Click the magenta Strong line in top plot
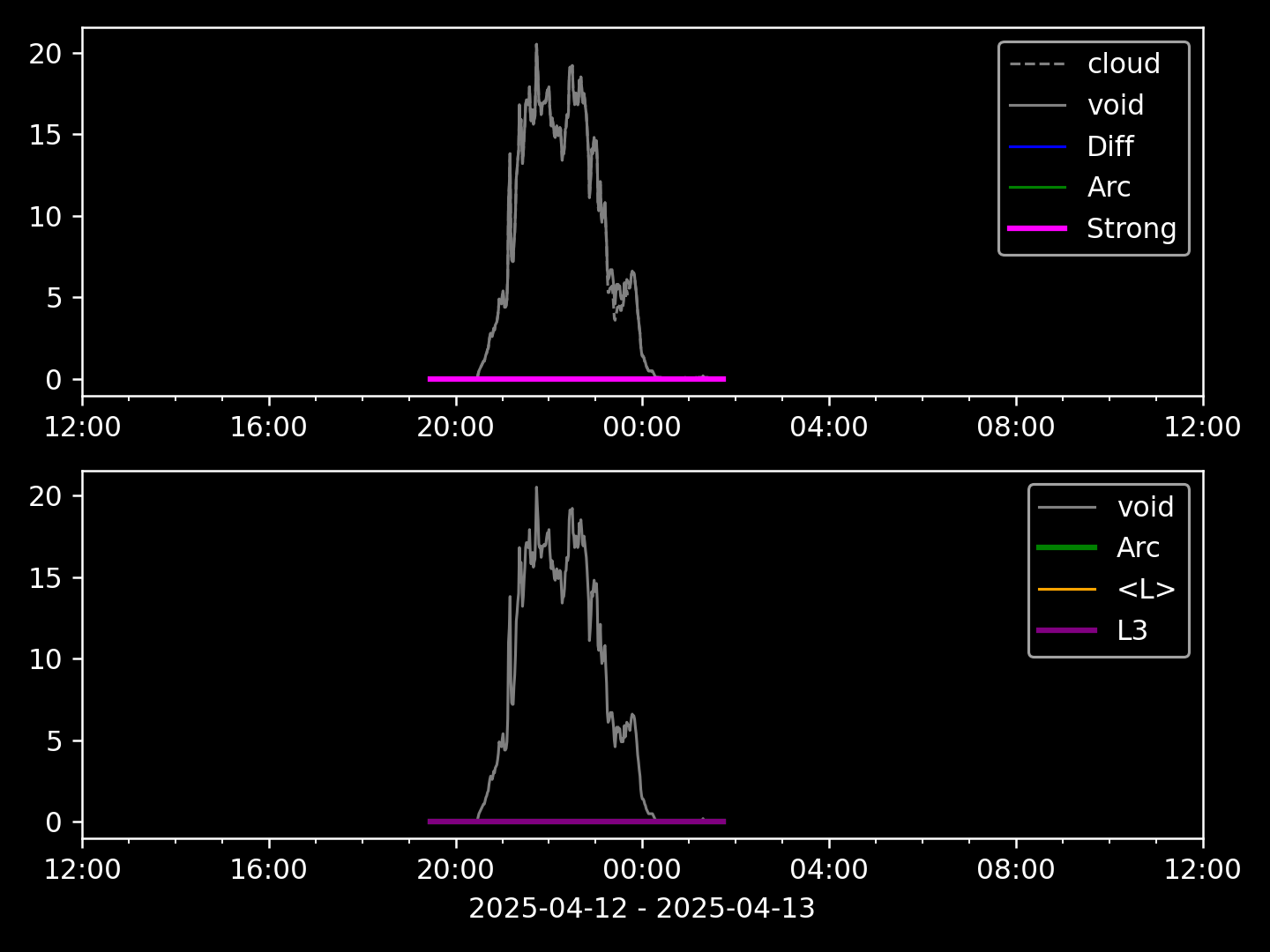The height and width of the screenshot is (952, 1270). point(577,379)
